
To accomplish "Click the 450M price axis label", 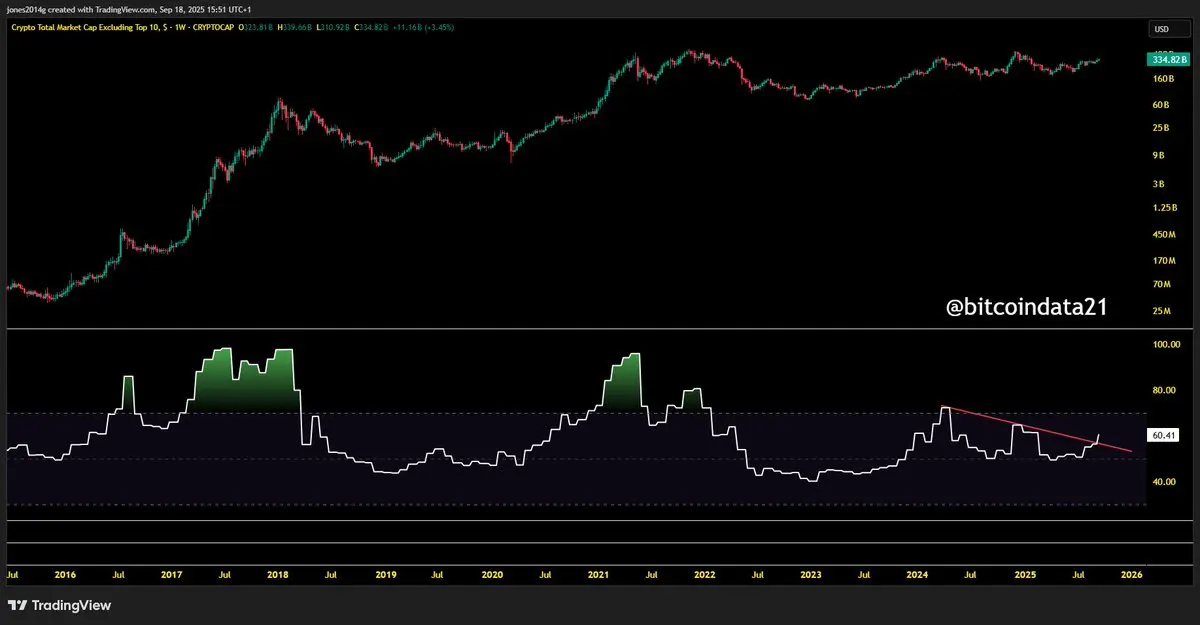I will click(1163, 236).
